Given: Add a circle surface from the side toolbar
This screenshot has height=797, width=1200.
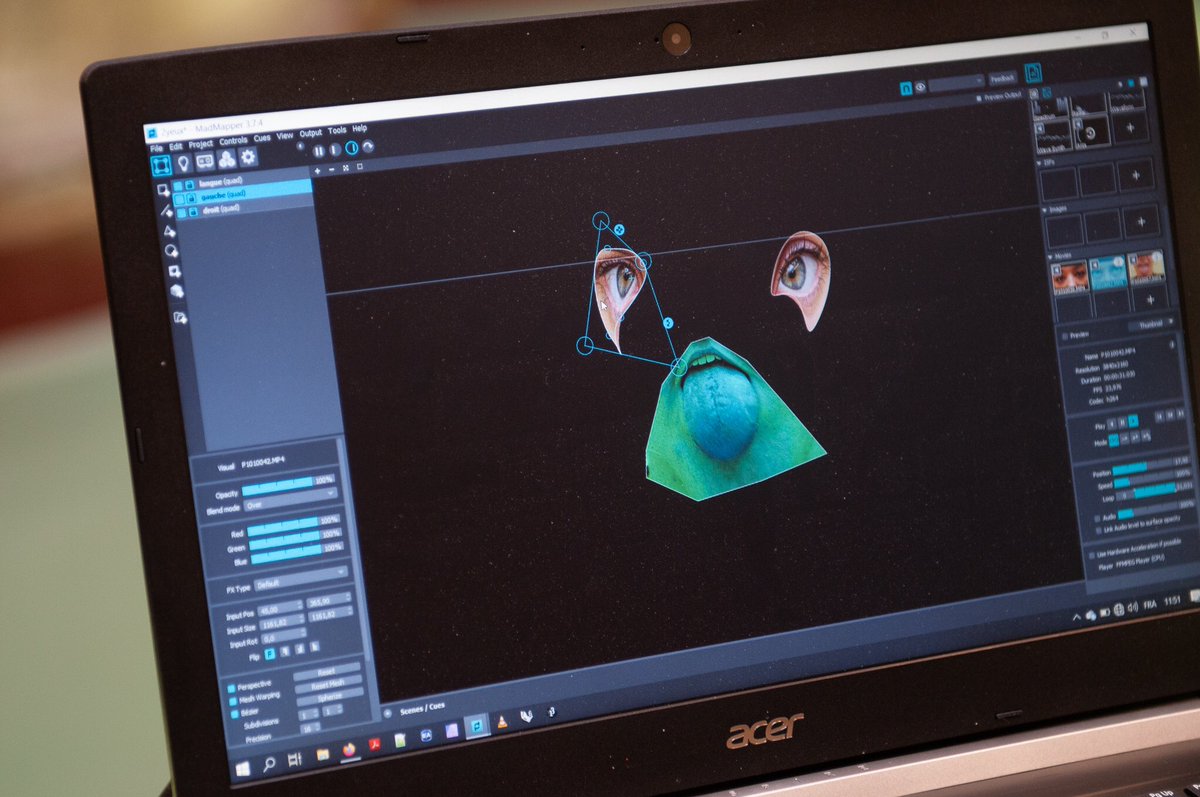Looking at the screenshot, I should coord(171,251).
